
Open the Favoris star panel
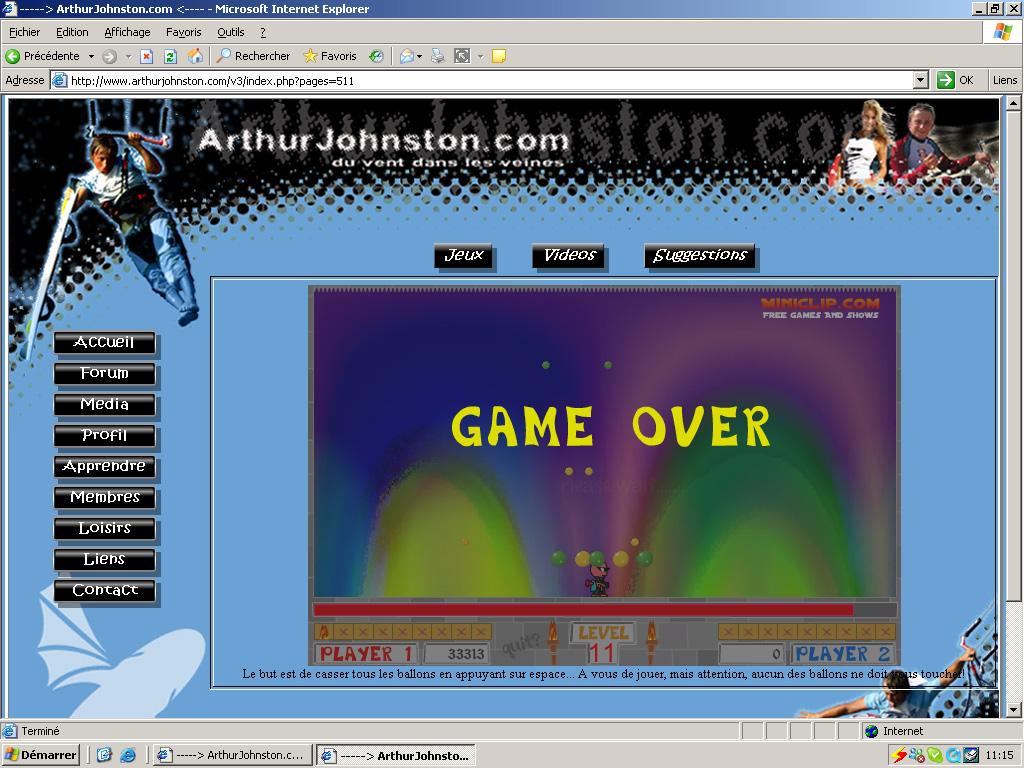tap(330, 56)
